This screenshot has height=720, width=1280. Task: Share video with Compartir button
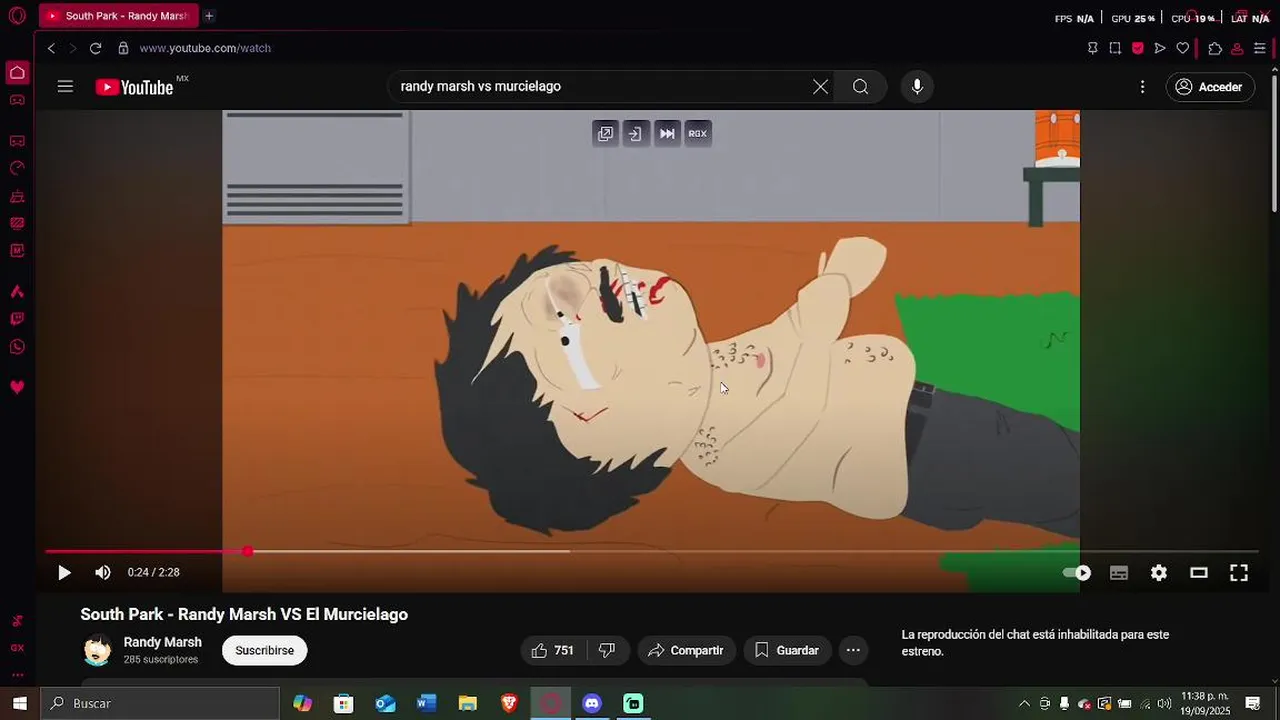click(x=686, y=651)
